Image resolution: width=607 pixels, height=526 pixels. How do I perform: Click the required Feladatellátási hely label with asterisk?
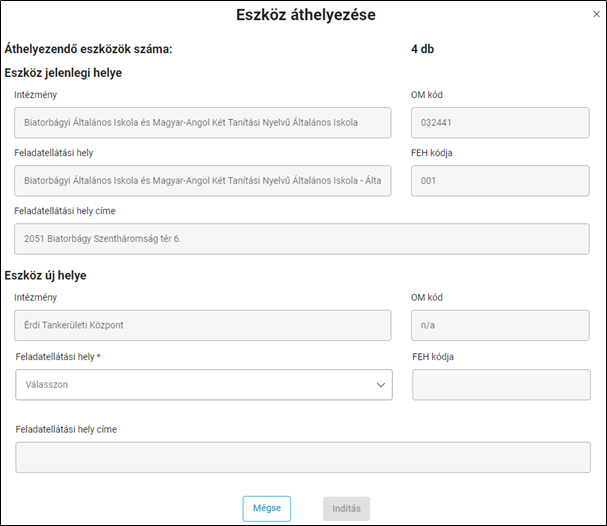click(x=58, y=357)
